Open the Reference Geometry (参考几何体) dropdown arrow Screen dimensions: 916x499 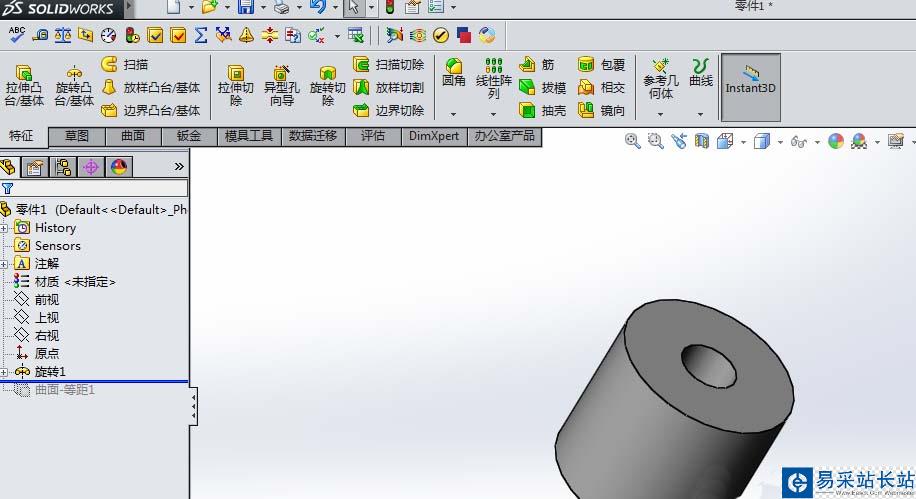tap(660, 114)
